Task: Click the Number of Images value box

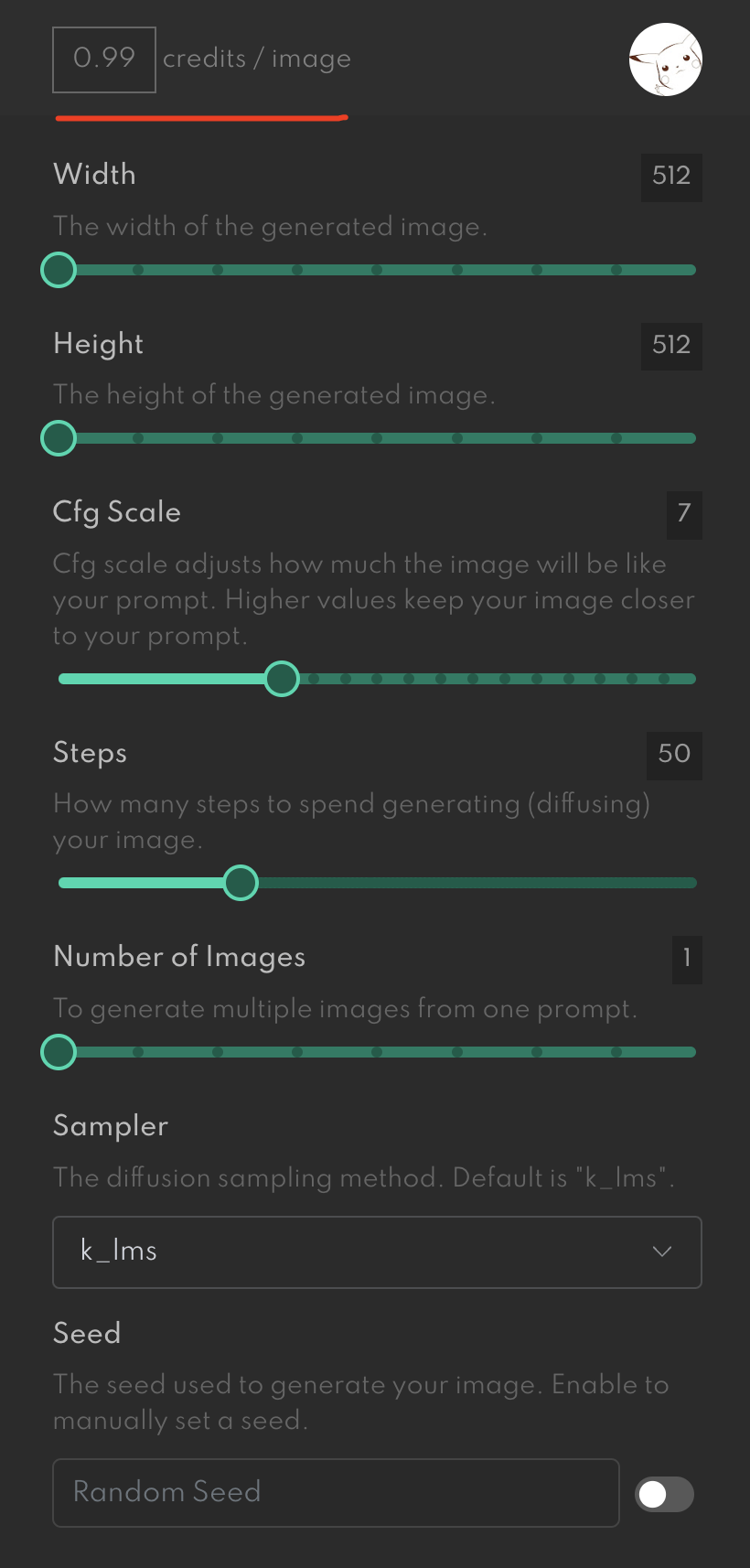Action: [x=687, y=959]
